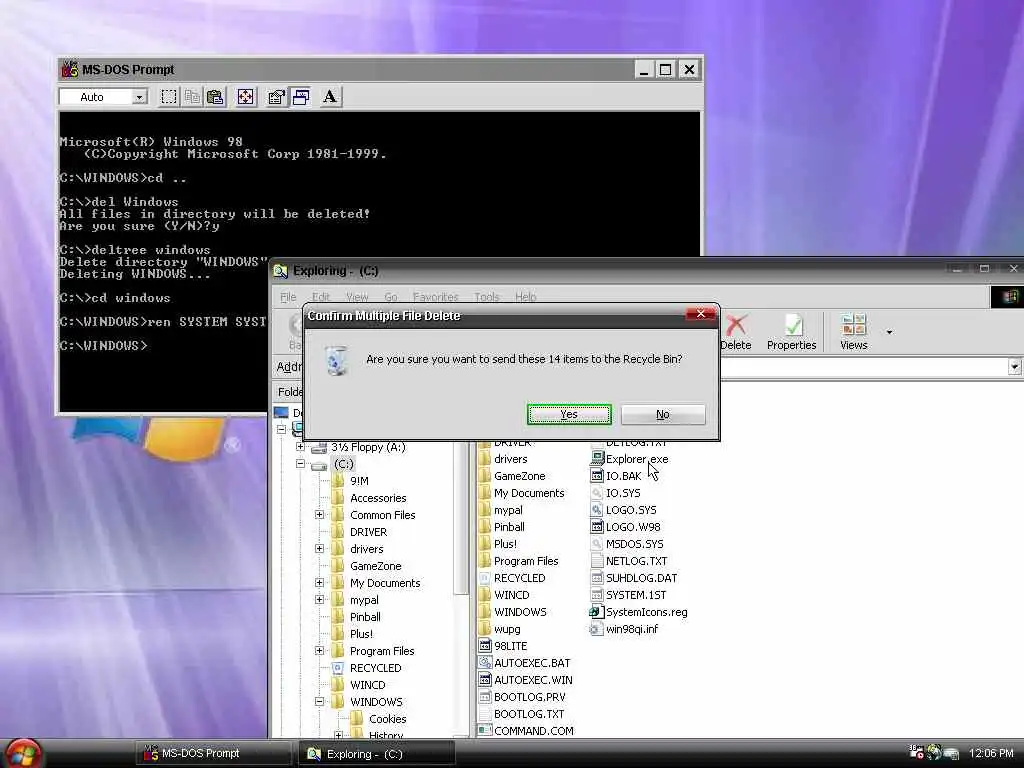
Task: Click the Background icon in MS-DOS toolbar
Action: pyautogui.click(x=300, y=97)
